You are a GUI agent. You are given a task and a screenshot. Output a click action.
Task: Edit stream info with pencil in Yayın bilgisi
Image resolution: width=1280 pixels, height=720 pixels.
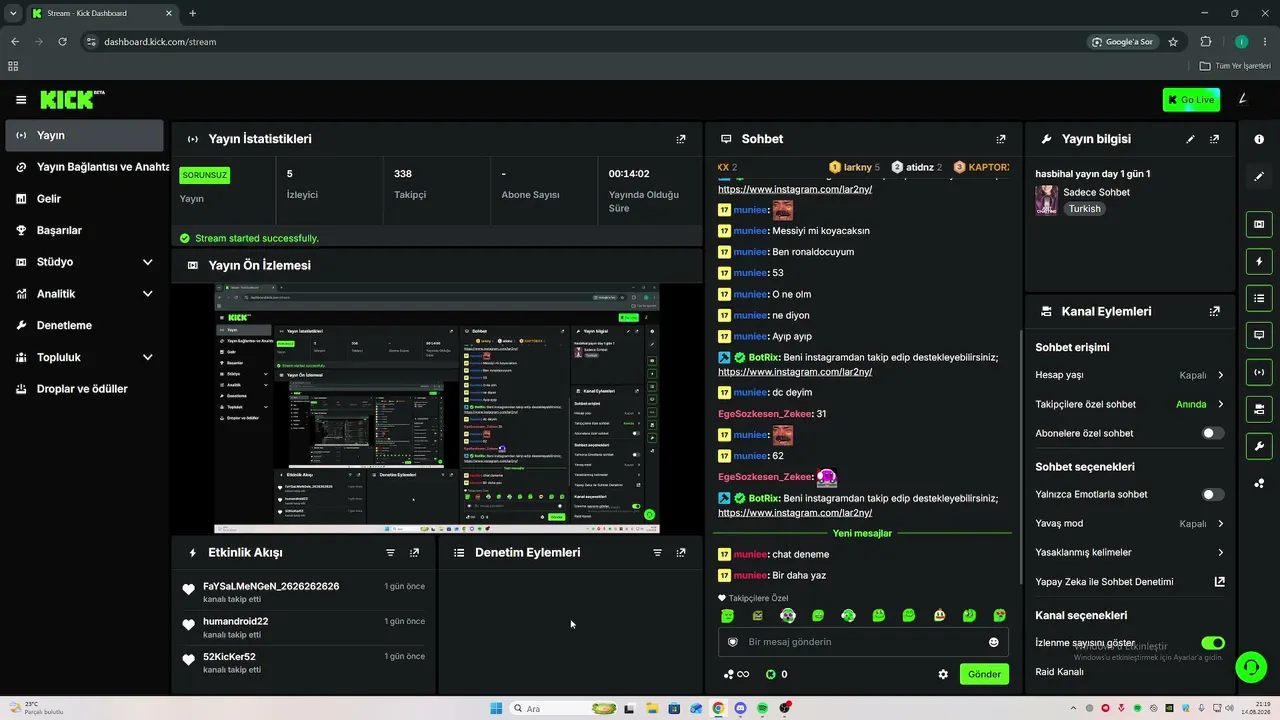[x=1190, y=139]
